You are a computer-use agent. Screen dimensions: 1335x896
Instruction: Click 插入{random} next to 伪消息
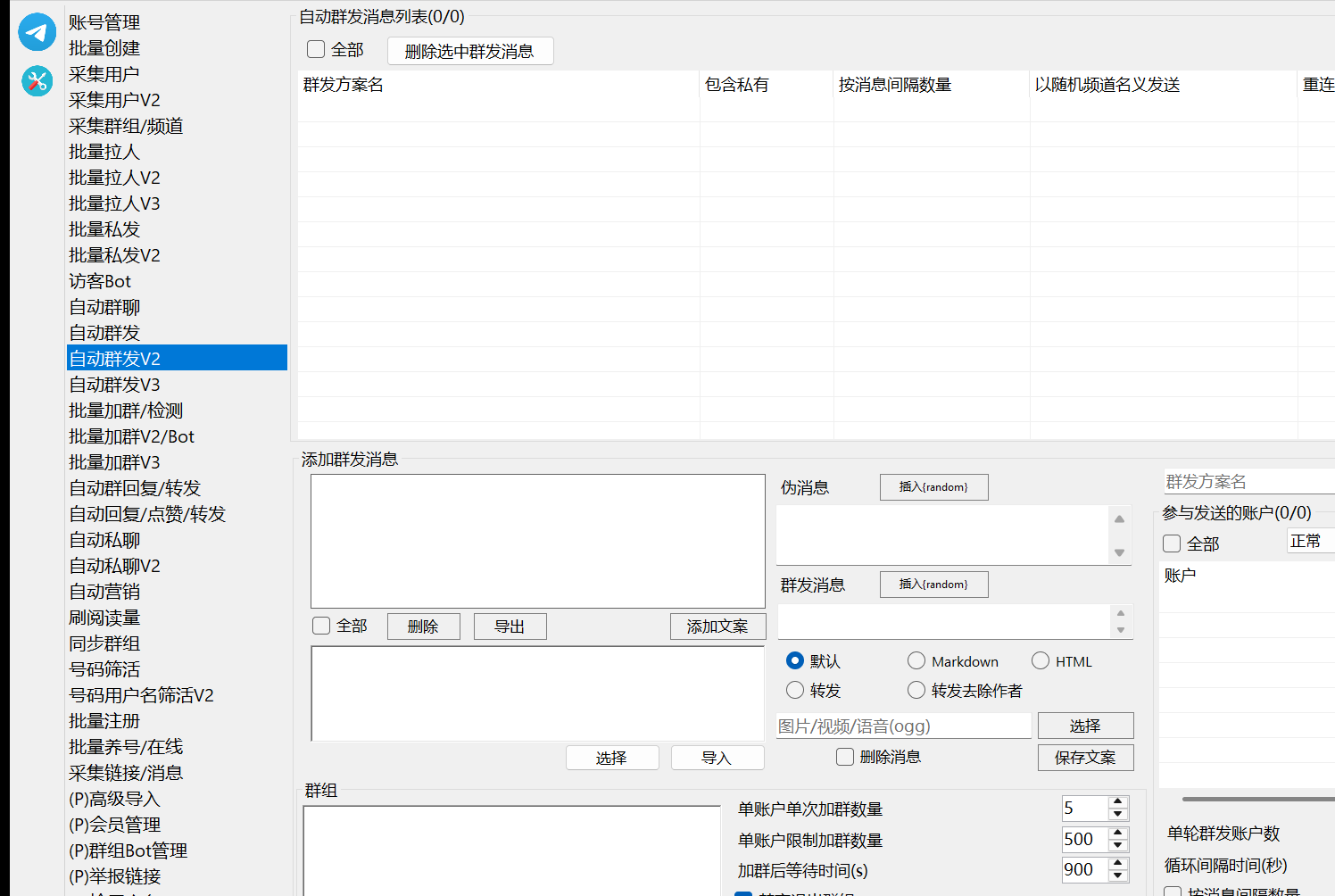pyautogui.click(x=933, y=487)
